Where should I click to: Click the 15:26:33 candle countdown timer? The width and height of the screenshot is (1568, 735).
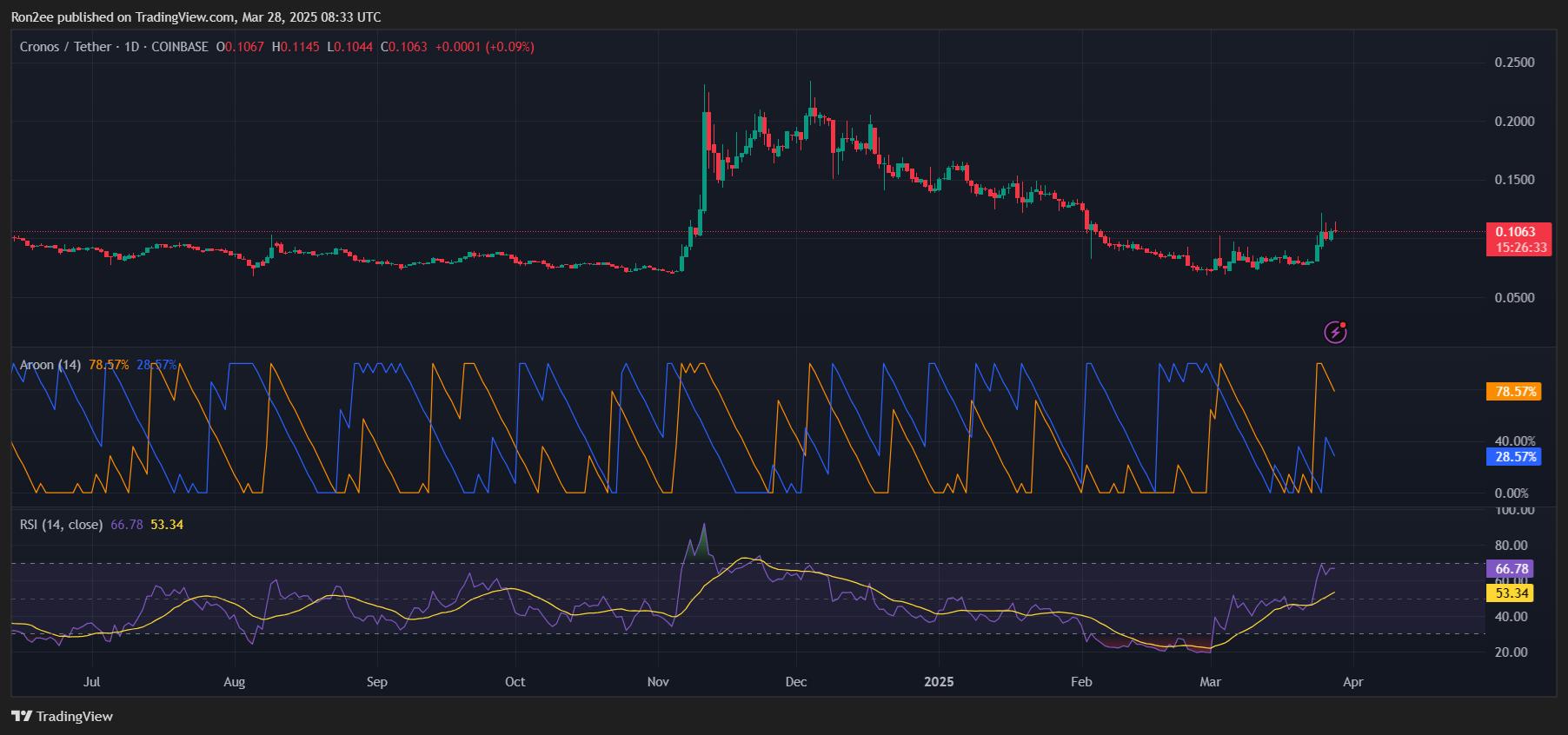1520,248
